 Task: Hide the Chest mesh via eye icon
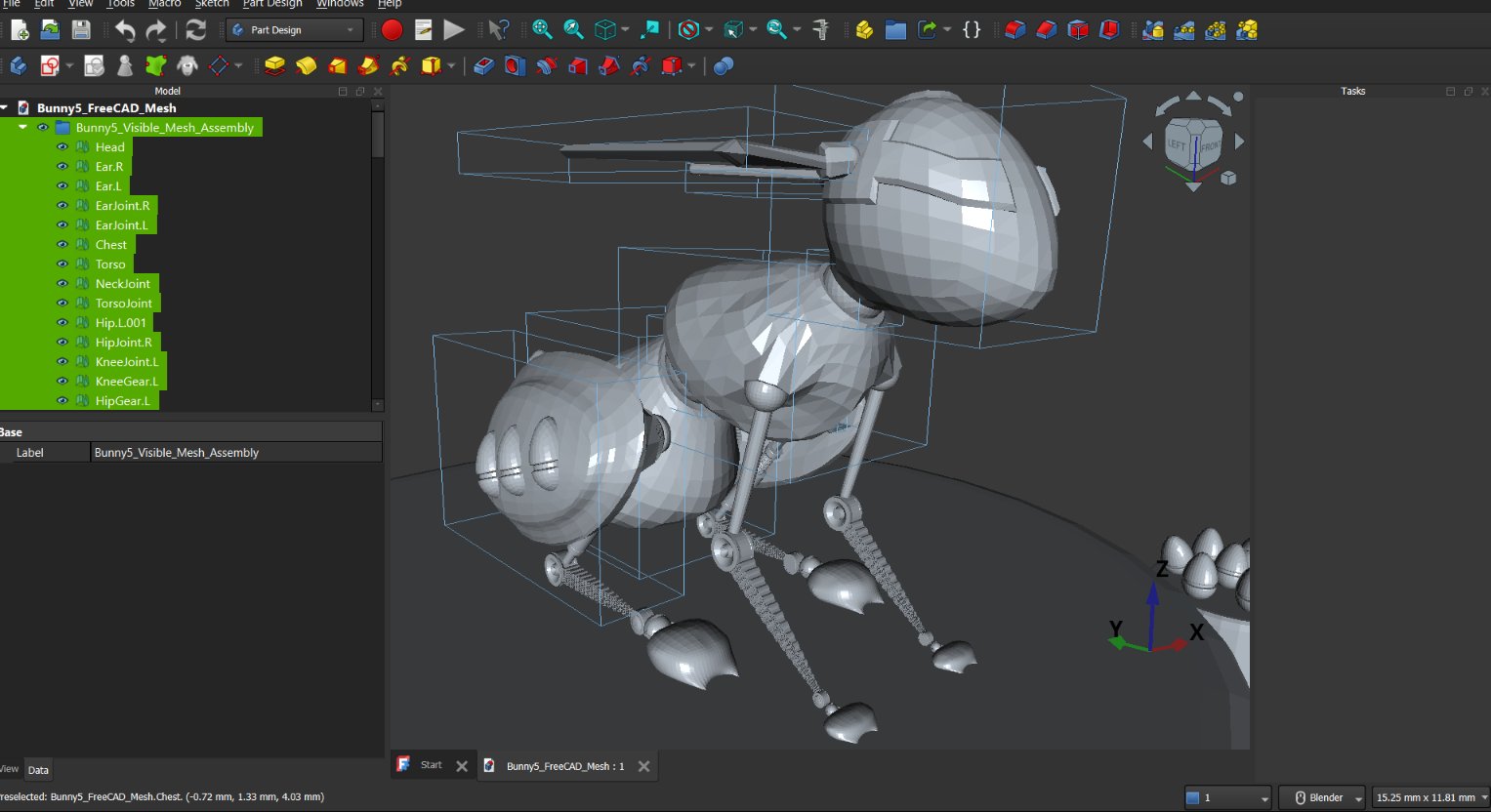point(62,245)
